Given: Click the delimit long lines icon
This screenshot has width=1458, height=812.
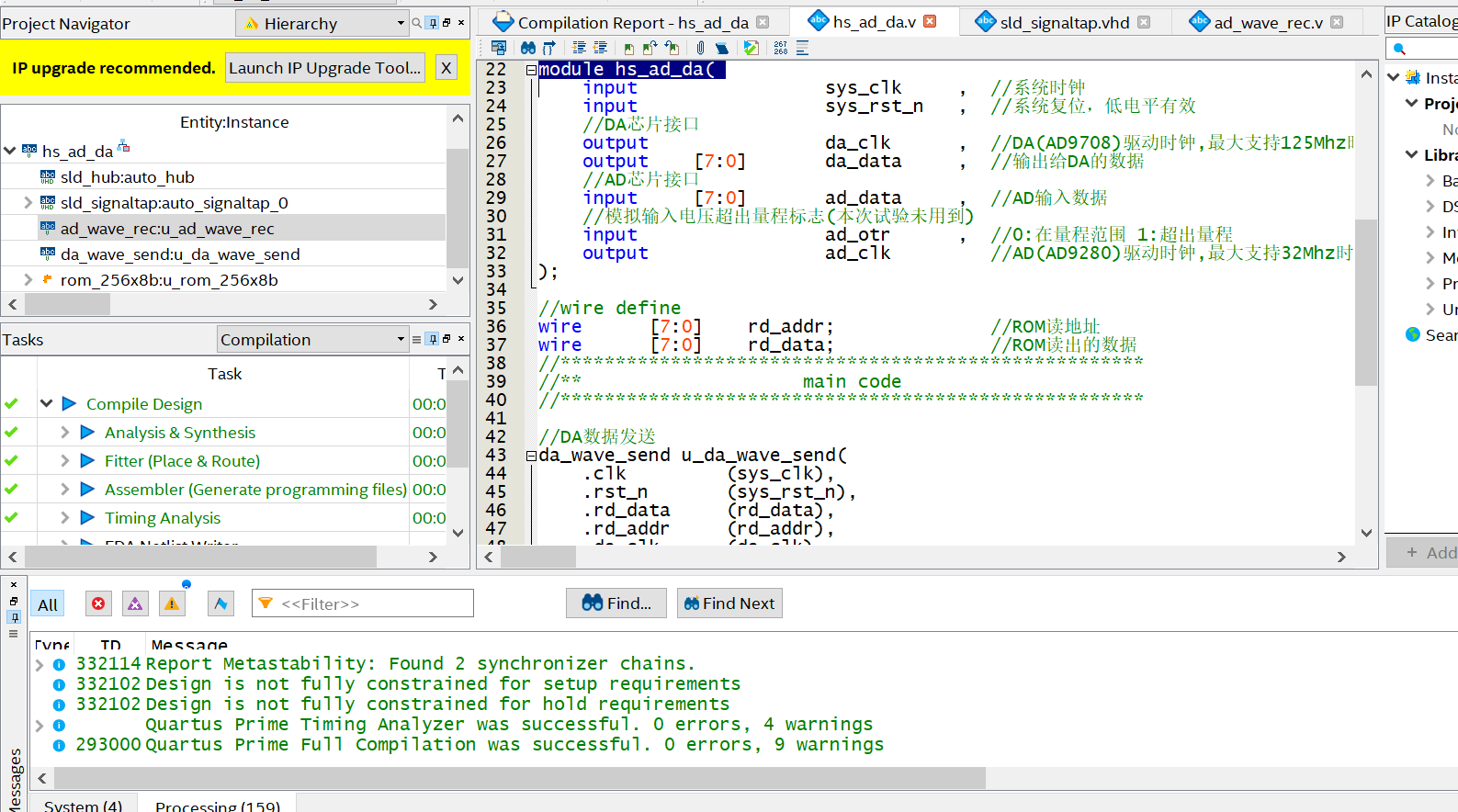Looking at the screenshot, I should pyautogui.click(x=802, y=48).
